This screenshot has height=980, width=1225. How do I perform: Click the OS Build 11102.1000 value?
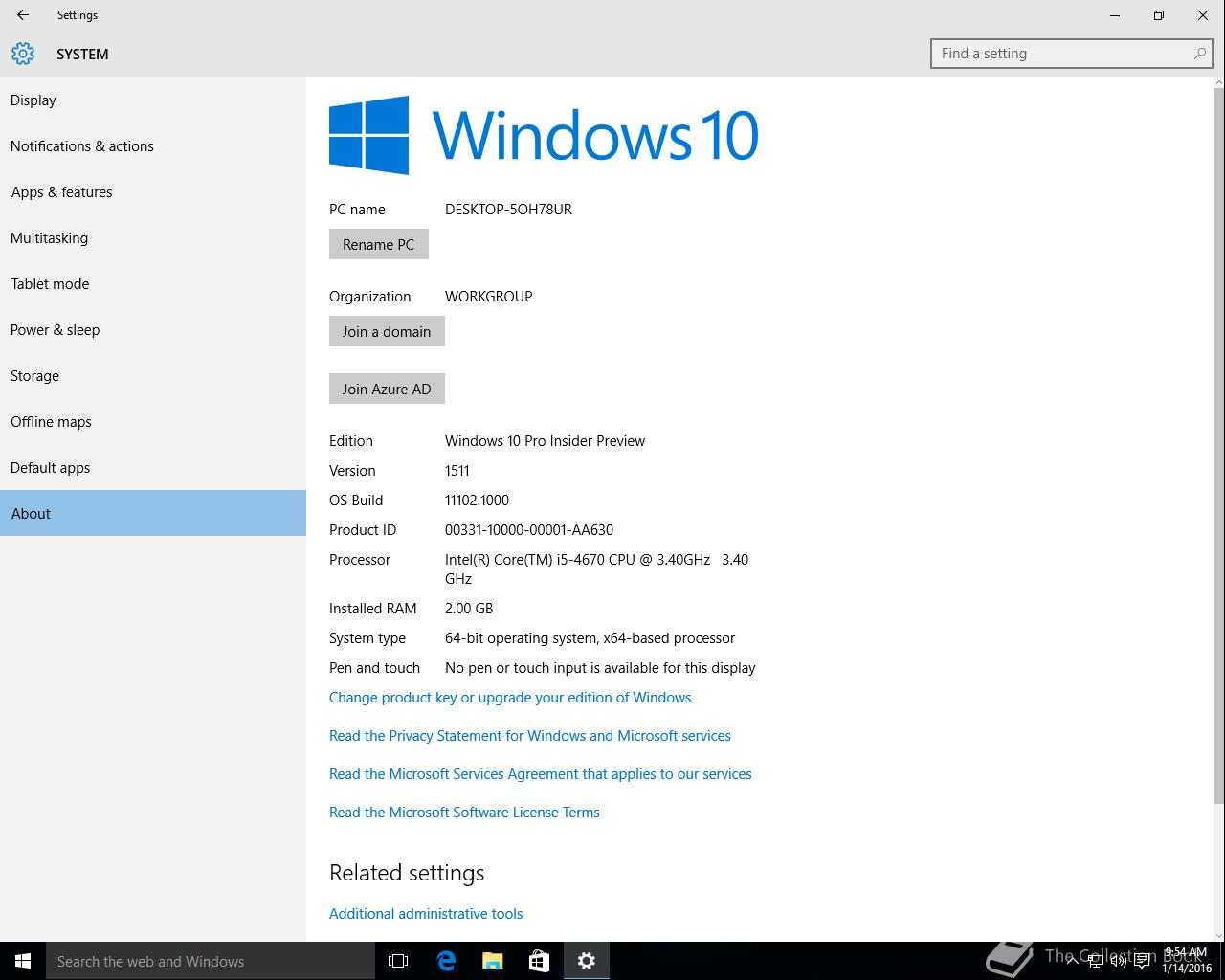click(477, 501)
